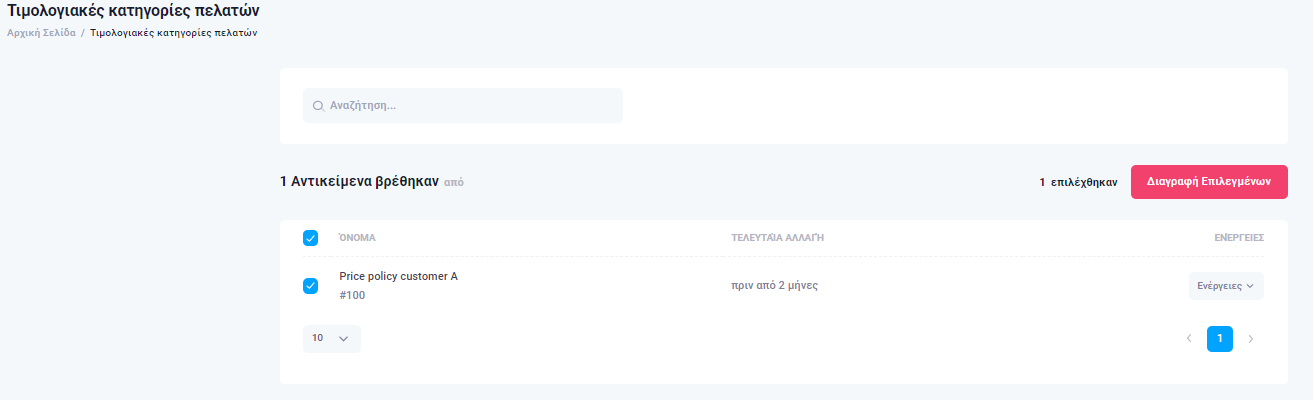This screenshot has height=400, width=1313.
Task: Go to previous page arrow
Action: (x=1189, y=339)
